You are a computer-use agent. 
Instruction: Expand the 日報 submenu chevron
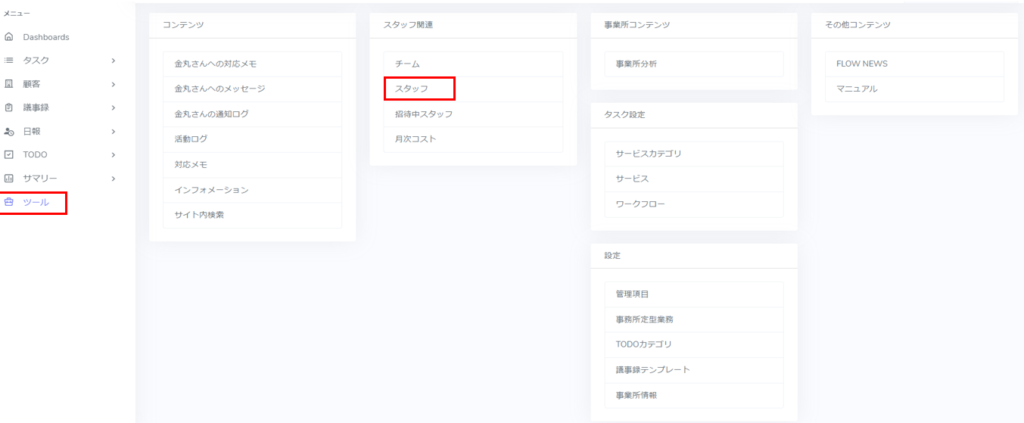coord(113,131)
